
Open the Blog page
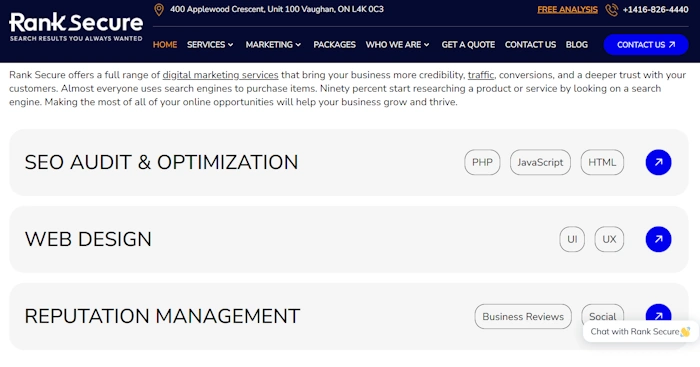pyautogui.click(x=576, y=45)
